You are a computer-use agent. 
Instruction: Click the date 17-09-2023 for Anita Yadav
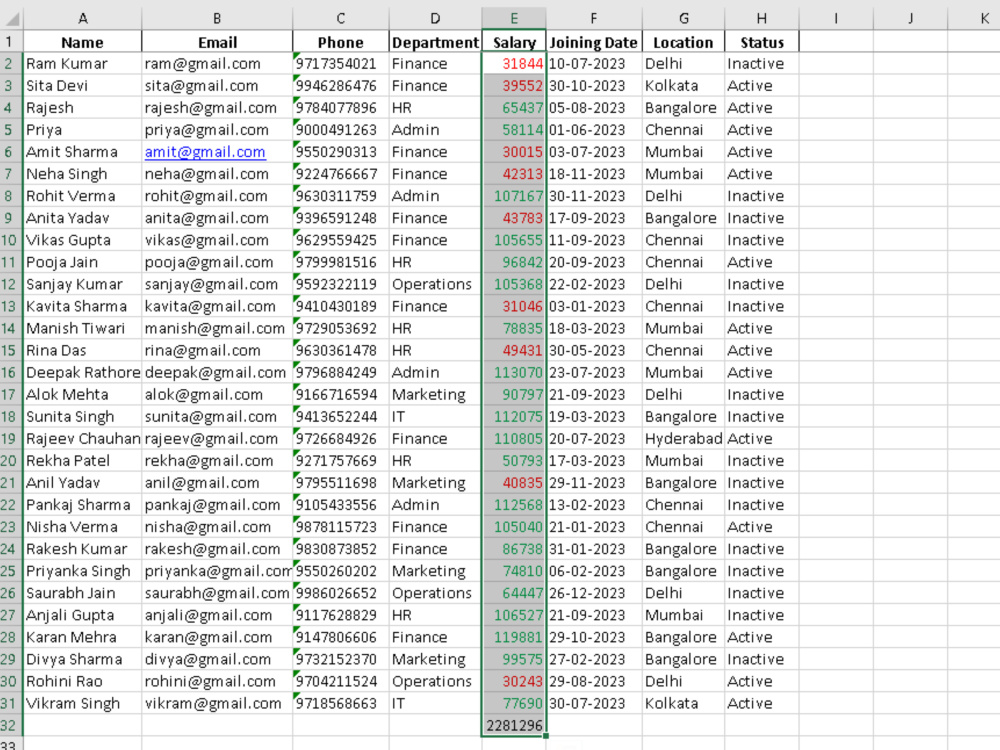pos(594,218)
